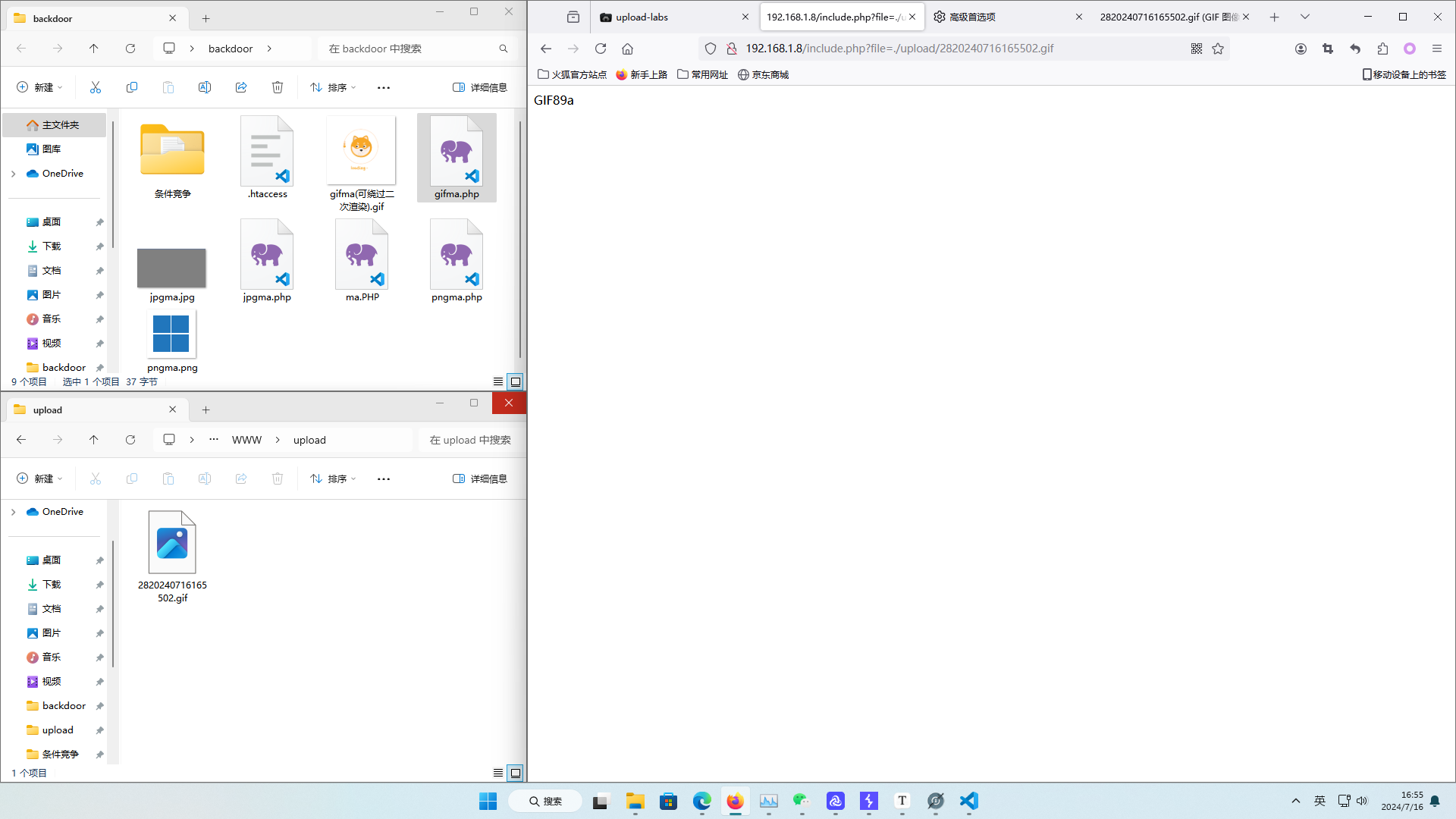
Task: Switch upload window to list view
Action: (x=498, y=773)
